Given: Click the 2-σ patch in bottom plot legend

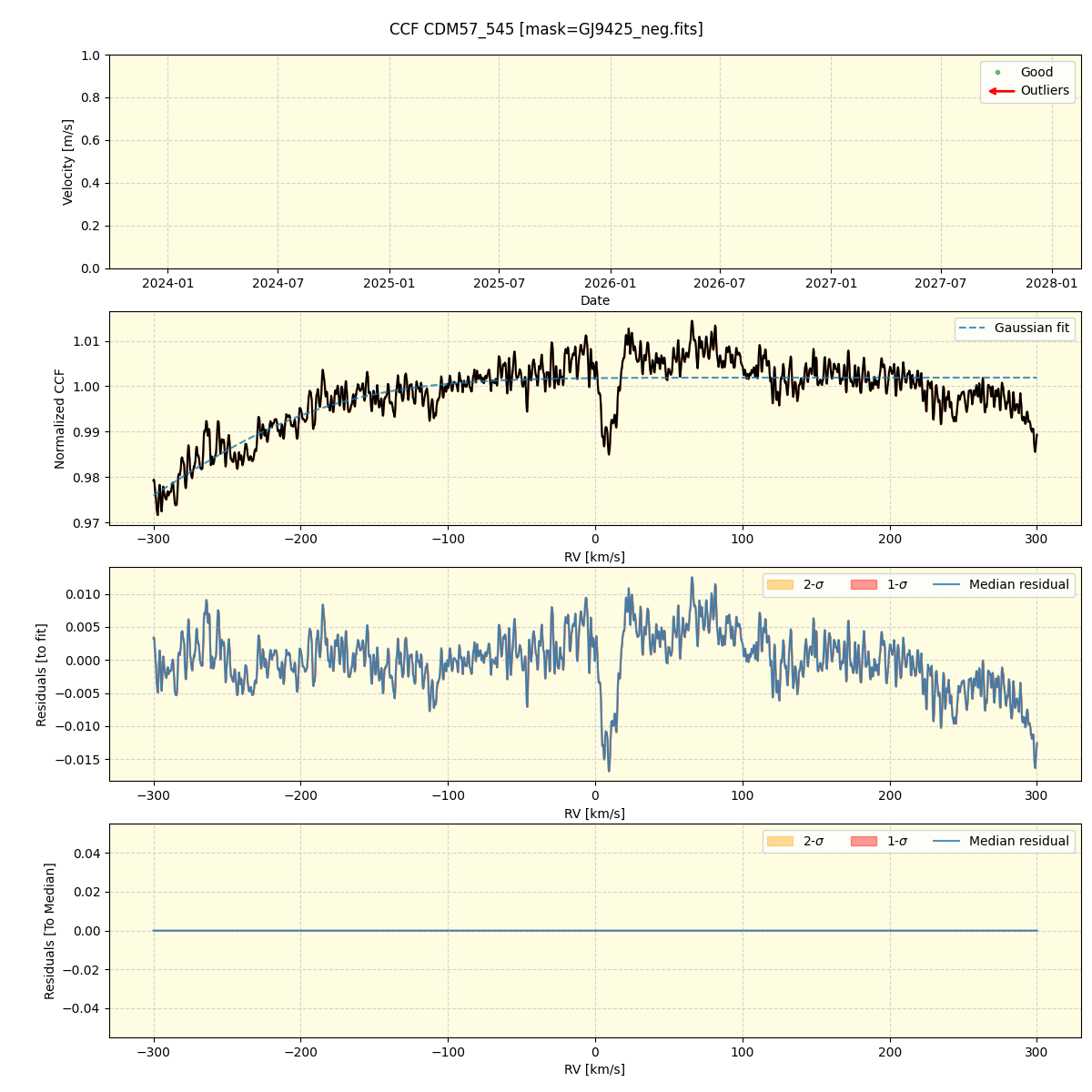Looking at the screenshot, I should click(781, 841).
